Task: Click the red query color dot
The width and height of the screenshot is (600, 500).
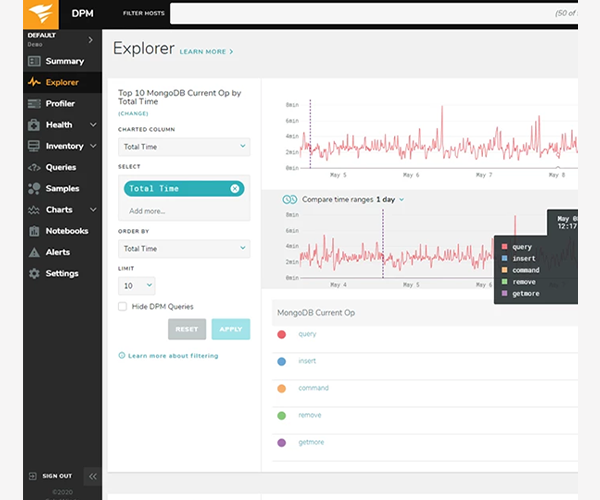Action: point(282,335)
